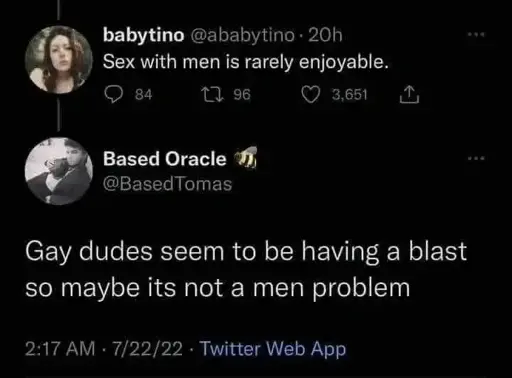Open babytino's profile picture
Image resolution: width=512 pixels, height=378 pixels.
[59, 59]
